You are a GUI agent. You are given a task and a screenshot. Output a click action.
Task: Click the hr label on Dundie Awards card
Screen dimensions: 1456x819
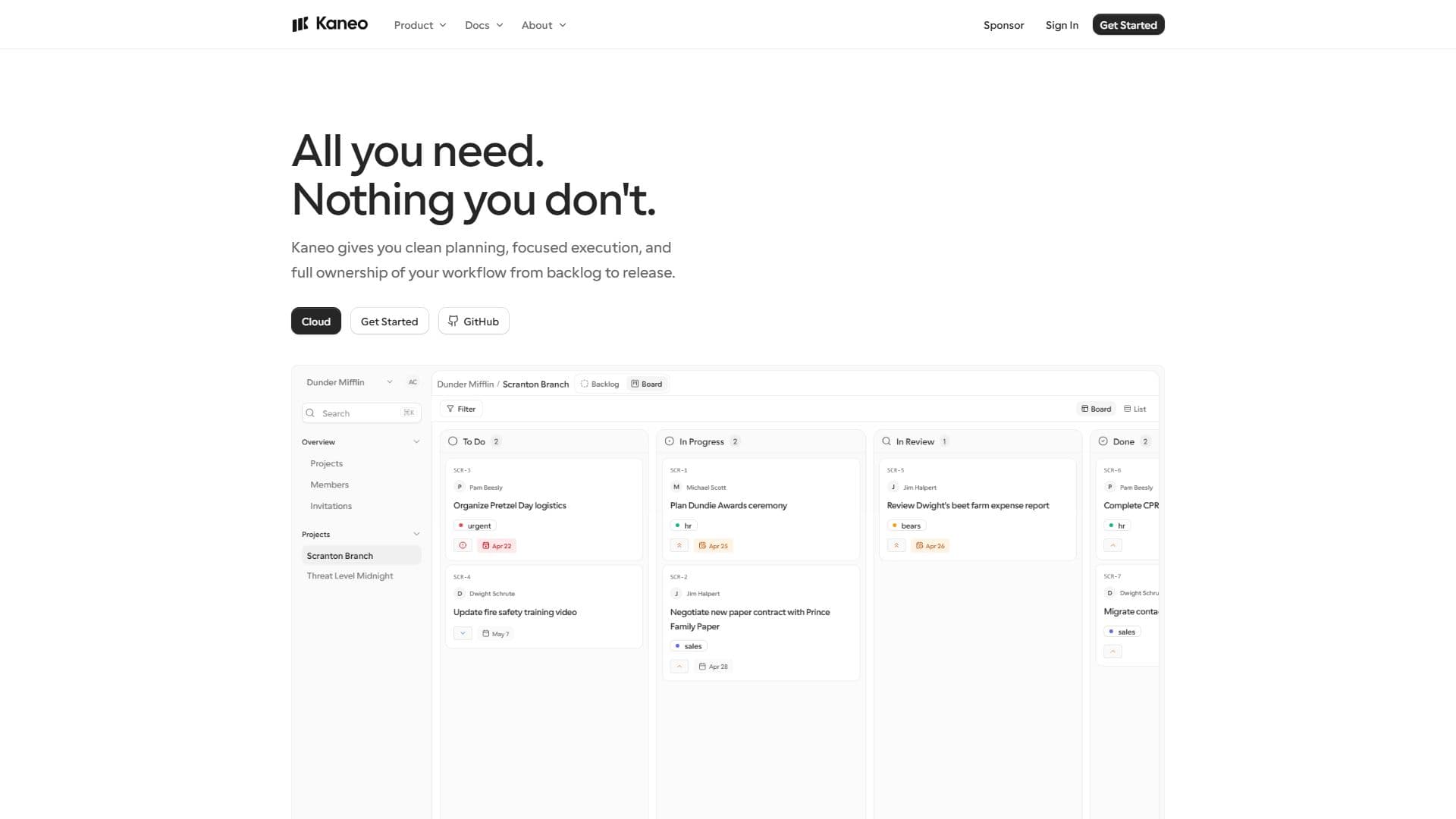(x=683, y=526)
